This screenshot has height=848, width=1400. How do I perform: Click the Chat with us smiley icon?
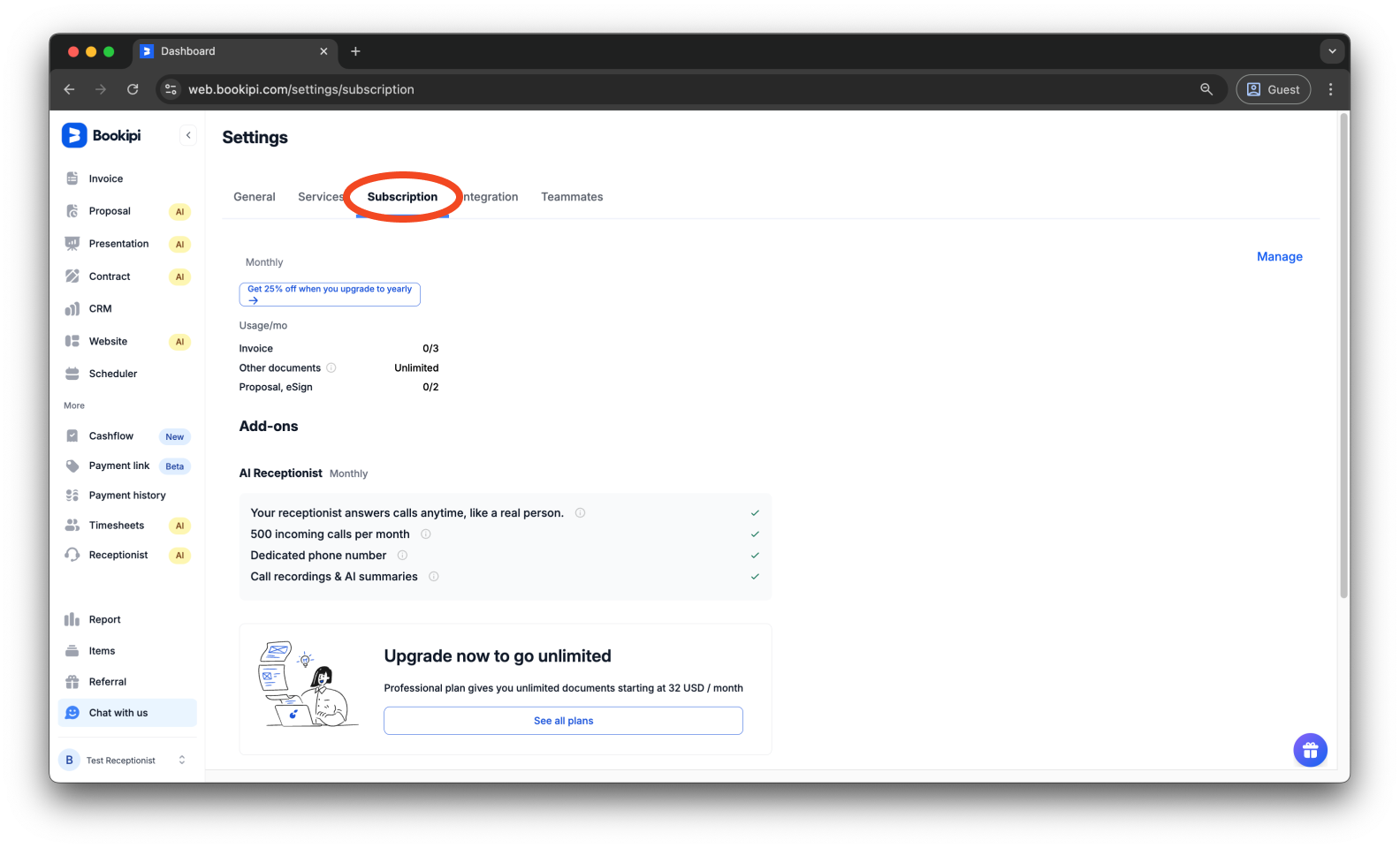pyautogui.click(x=72, y=713)
